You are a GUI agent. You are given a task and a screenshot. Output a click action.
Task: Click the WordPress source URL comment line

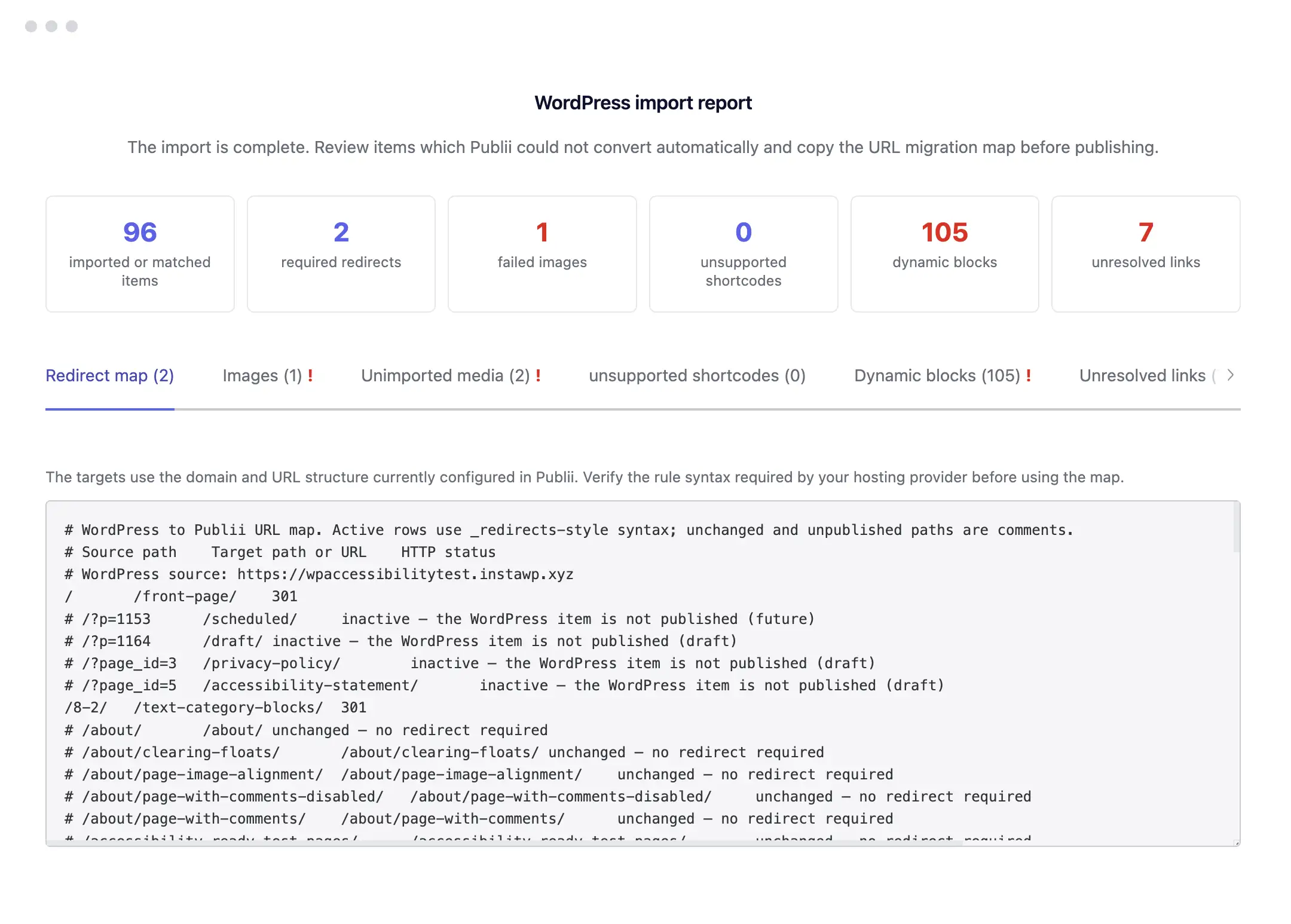click(x=319, y=574)
